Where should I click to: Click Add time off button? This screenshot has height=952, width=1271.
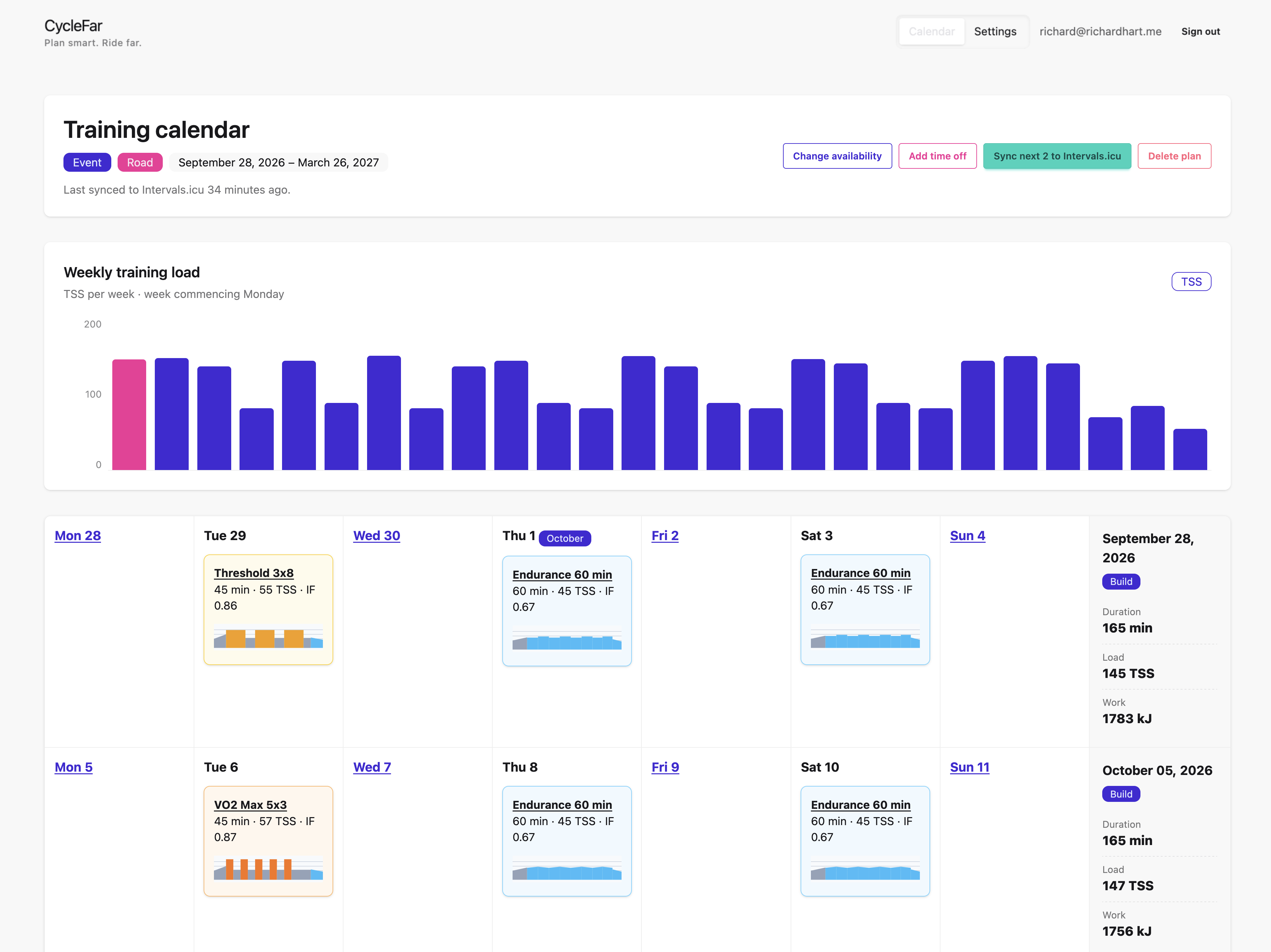click(x=937, y=156)
